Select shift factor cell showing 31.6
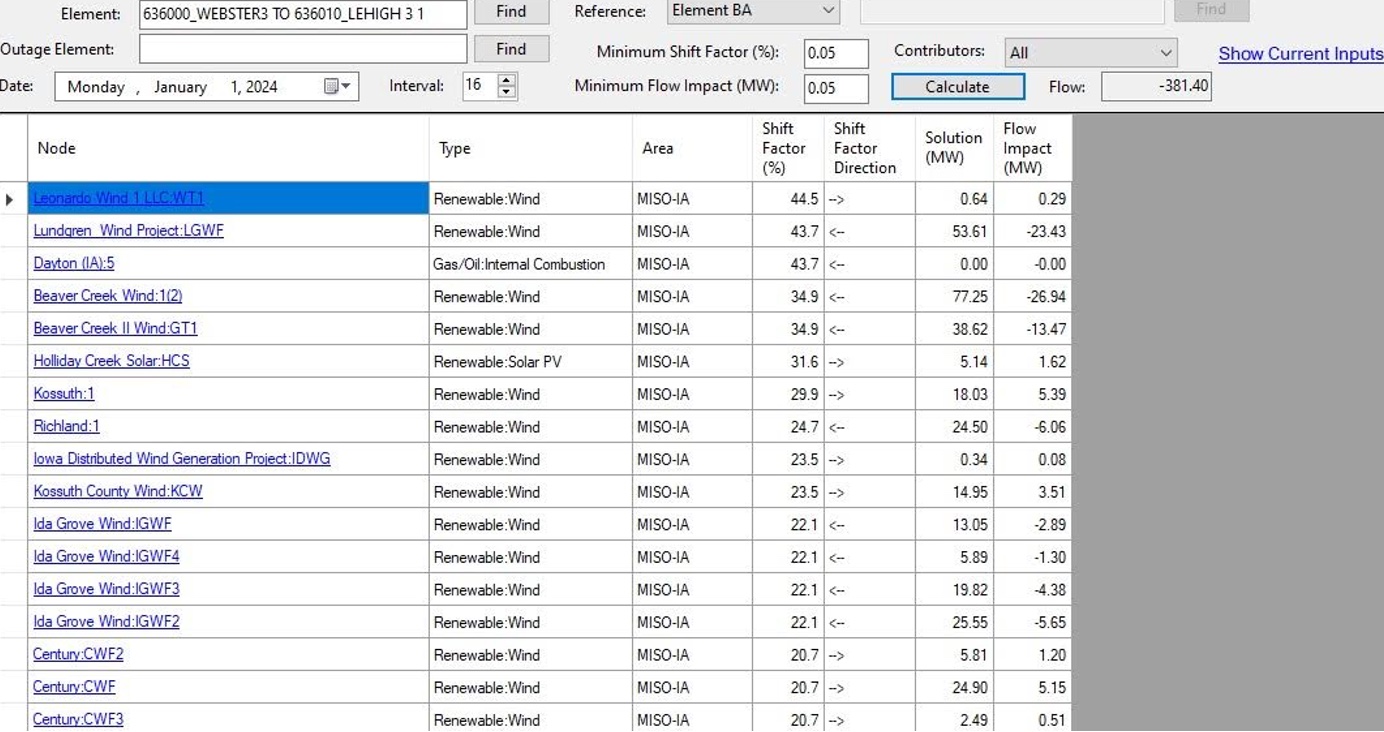Screen dimensions: 1384x732 pyautogui.click(x=788, y=362)
